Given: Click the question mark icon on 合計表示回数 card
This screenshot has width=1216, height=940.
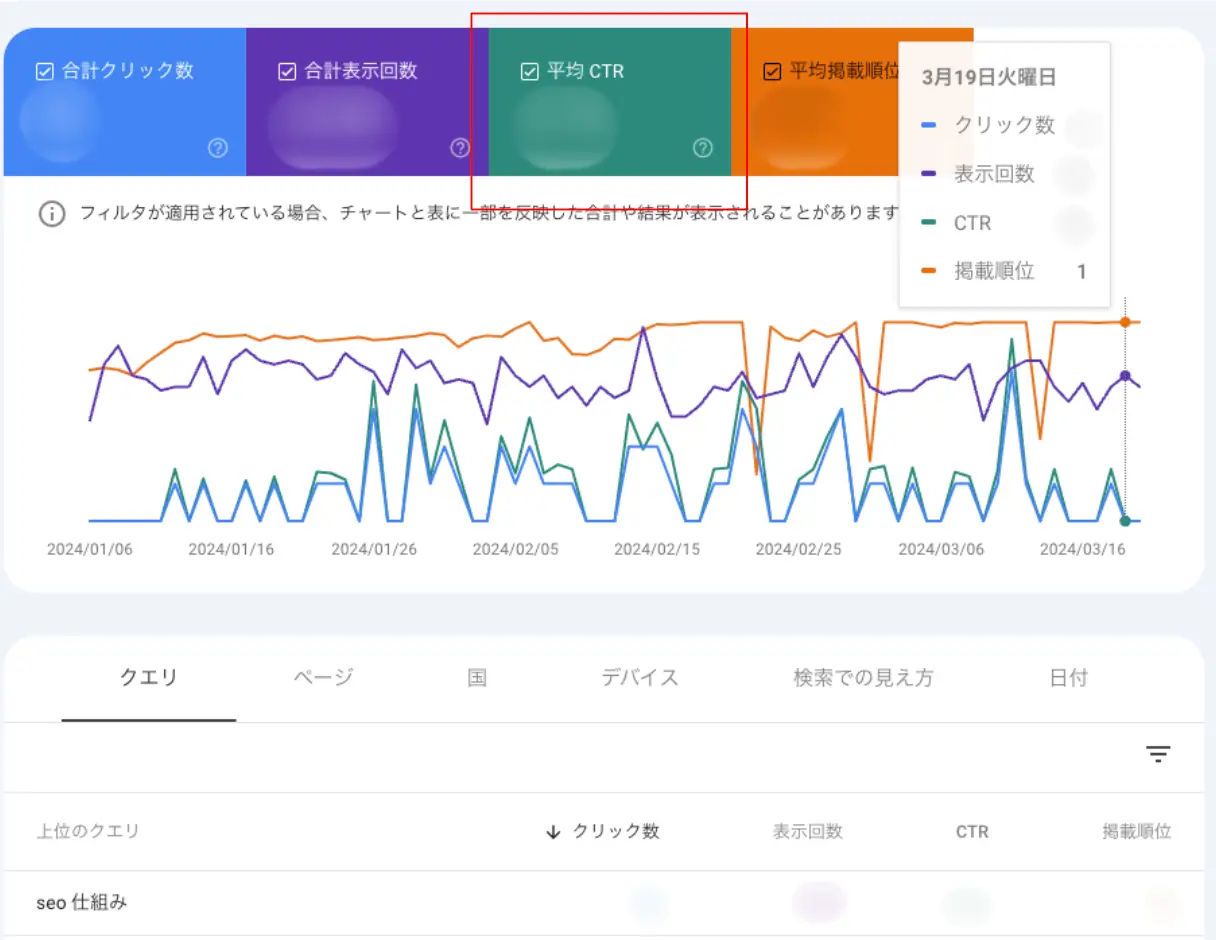Looking at the screenshot, I should tap(459, 149).
